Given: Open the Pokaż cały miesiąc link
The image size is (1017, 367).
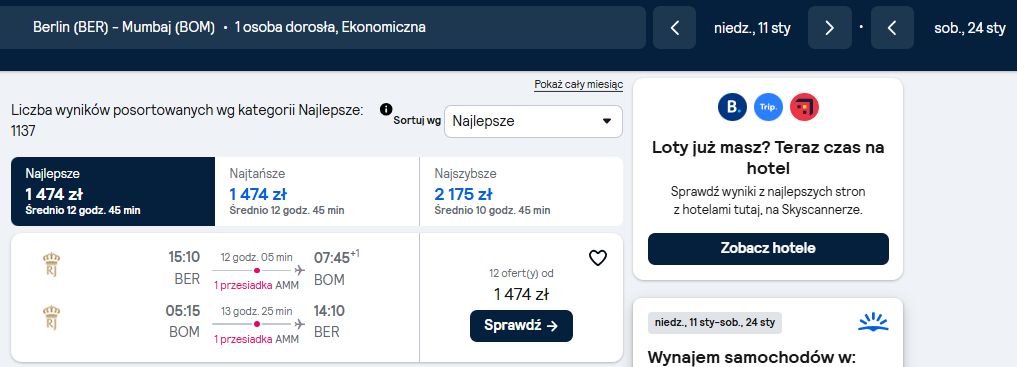Looking at the screenshot, I should click(x=579, y=85).
